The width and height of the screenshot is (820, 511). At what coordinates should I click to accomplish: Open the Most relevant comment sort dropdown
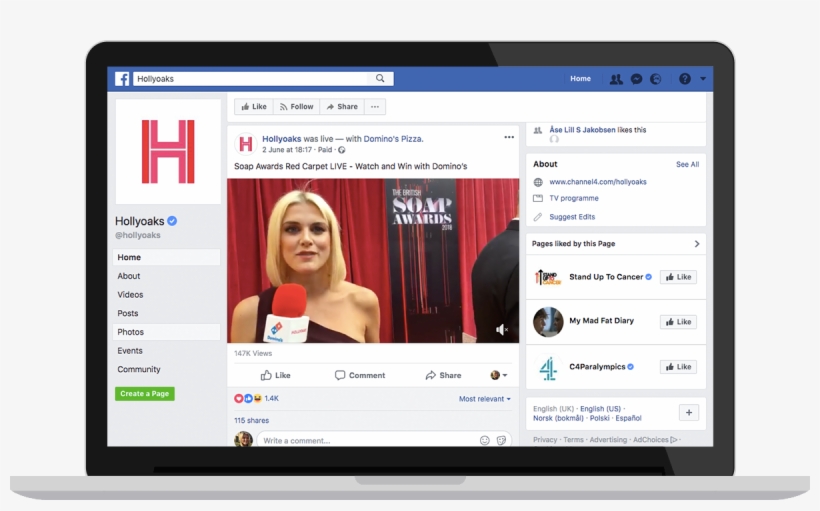click(x=485, y=399)
